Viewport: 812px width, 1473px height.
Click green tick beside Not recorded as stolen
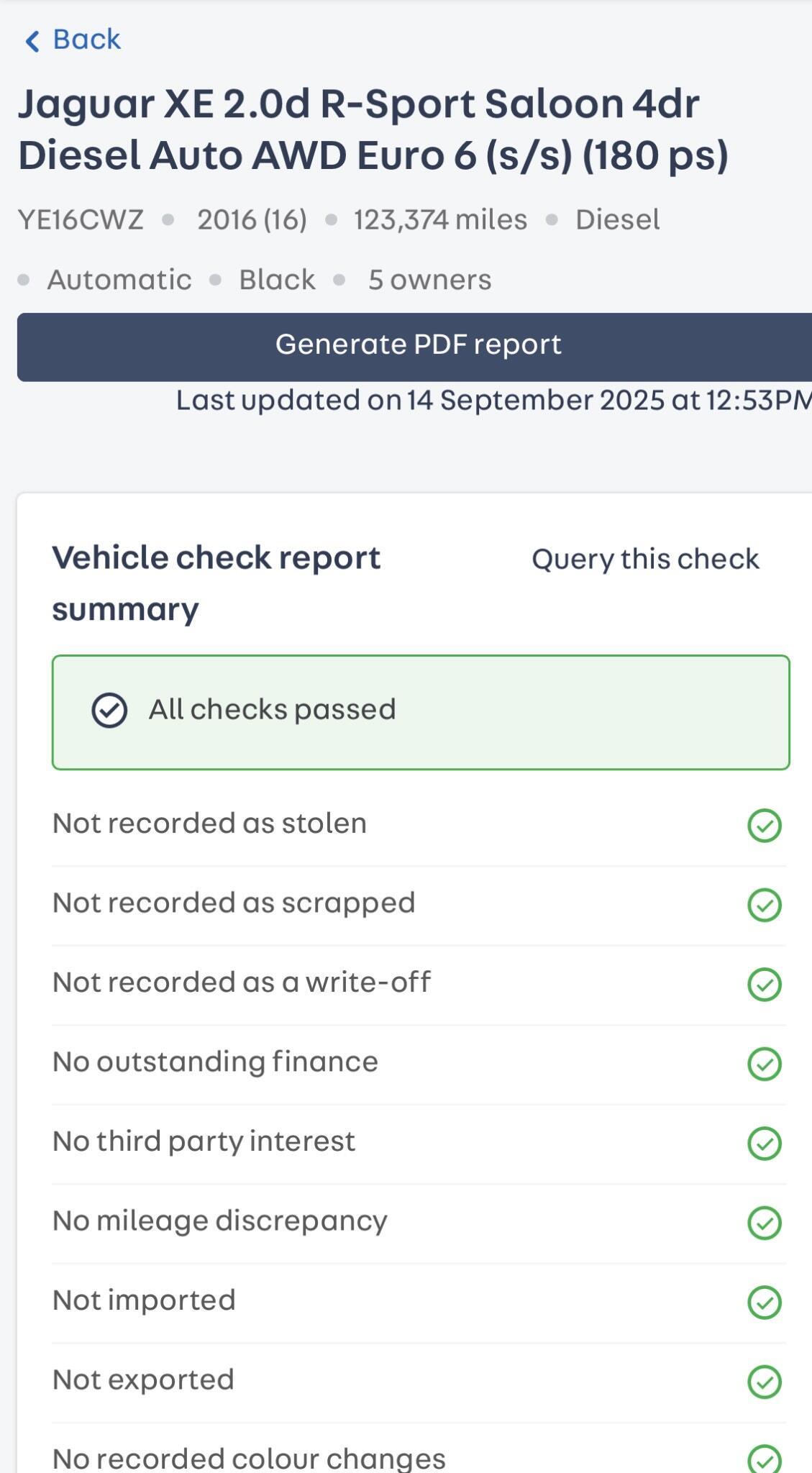coord(764,825)
